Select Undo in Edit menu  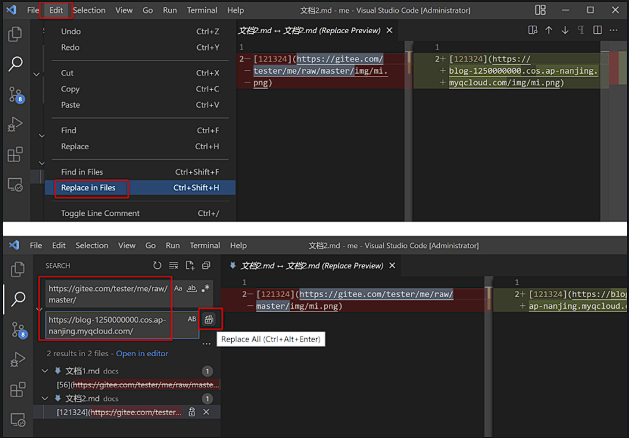tap(140, 31)
